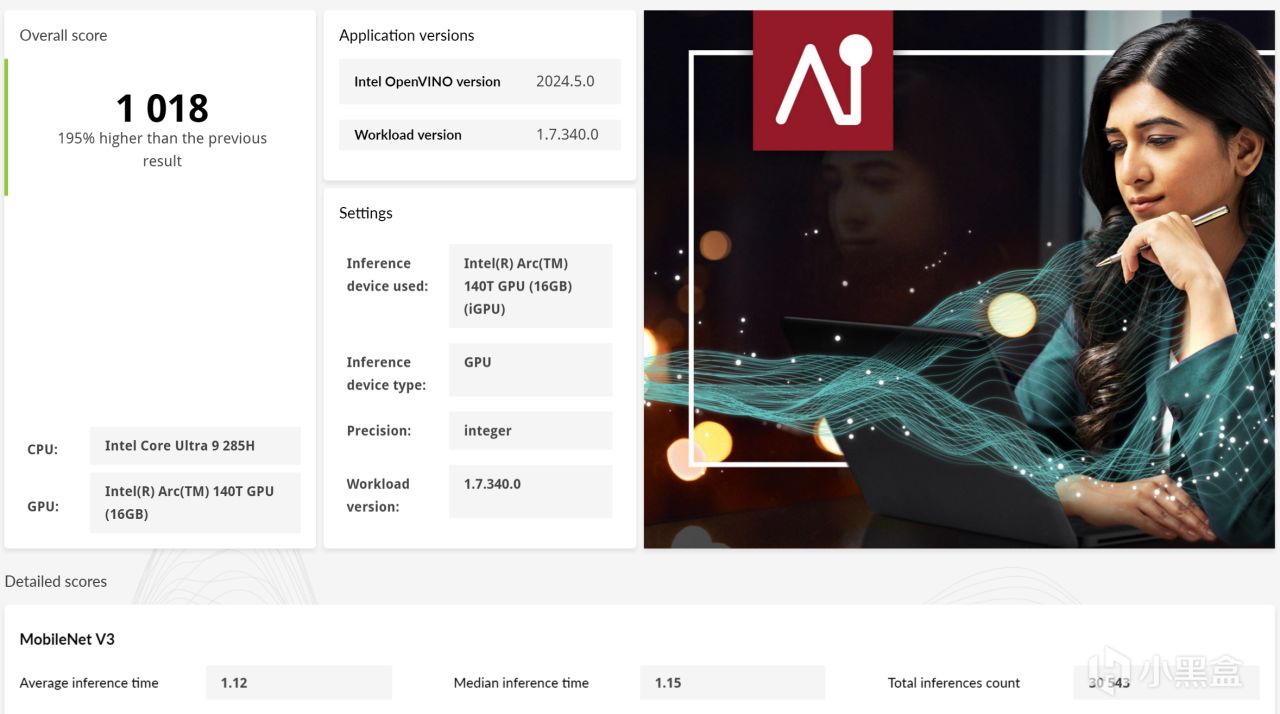
Task: Click the Settings heading
Action: pyautogui.click(x=366, y=213)
